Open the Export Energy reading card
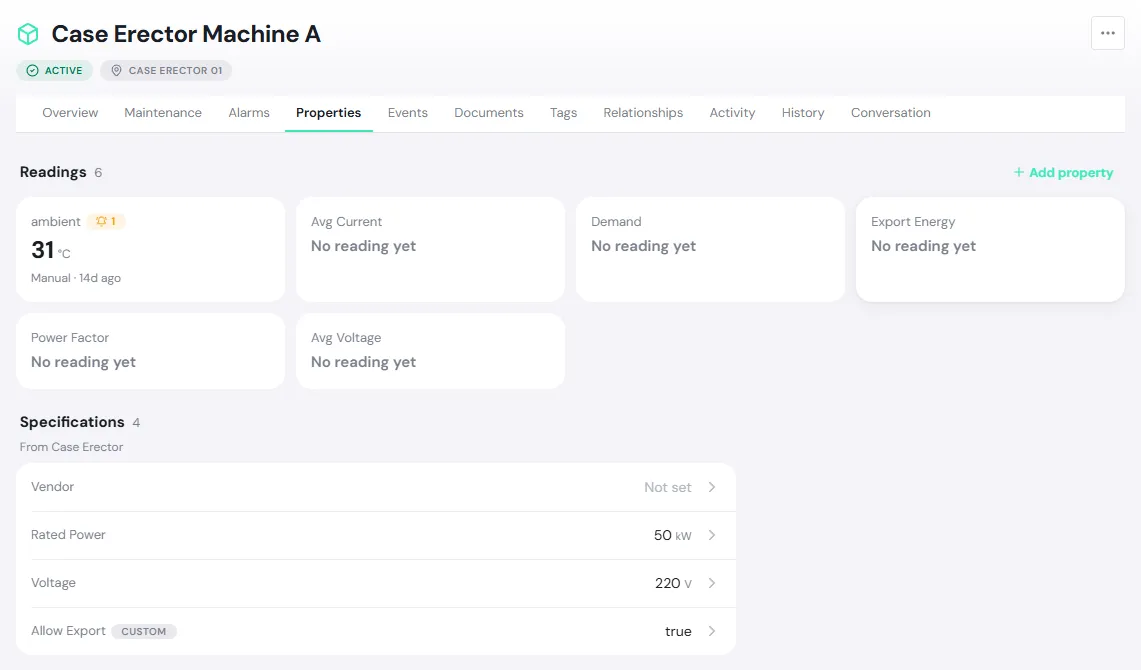The image size is (1141, 670). point(990,250)
